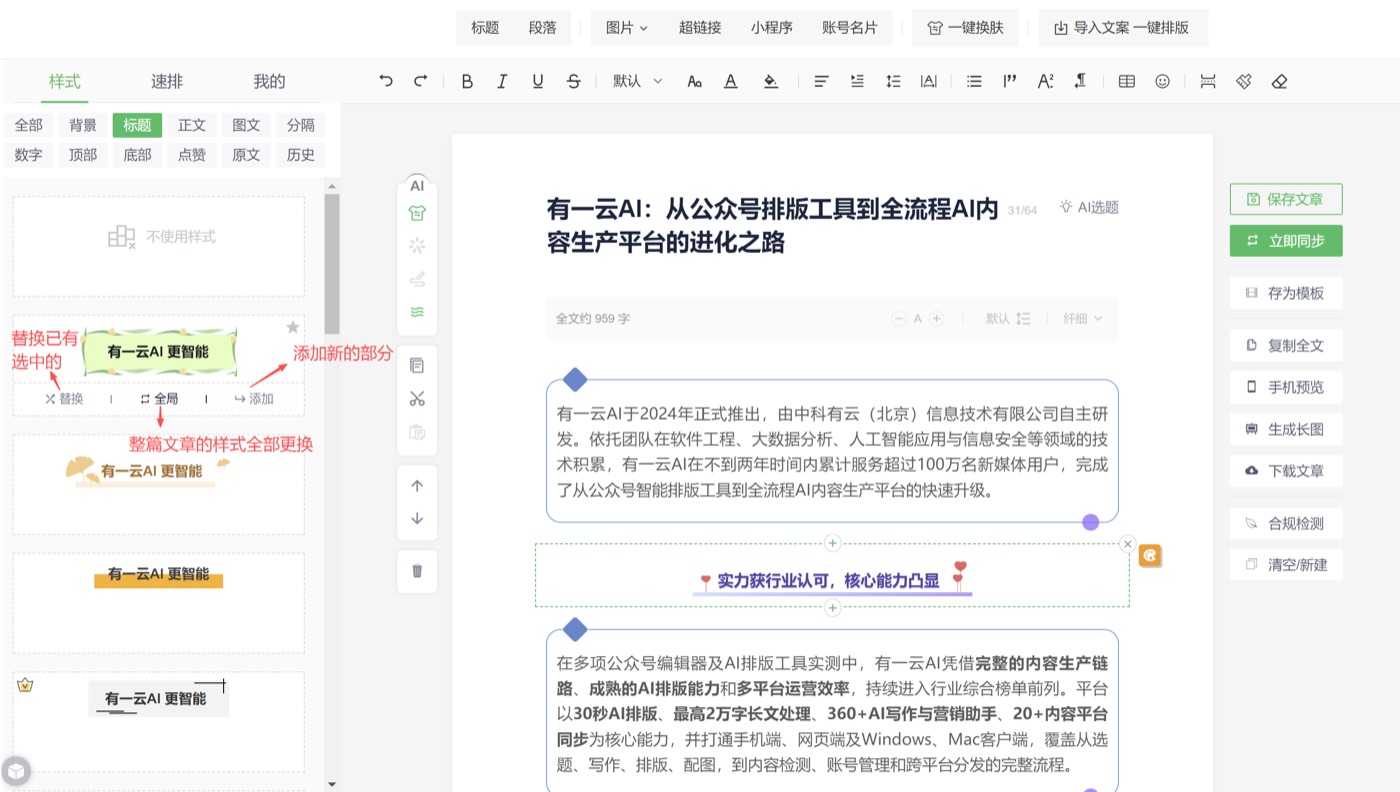Viewport: 1400px width, 792px height.
Task: Click 导入文案 一键排版 button
Action: click(x=1122, y=28)
